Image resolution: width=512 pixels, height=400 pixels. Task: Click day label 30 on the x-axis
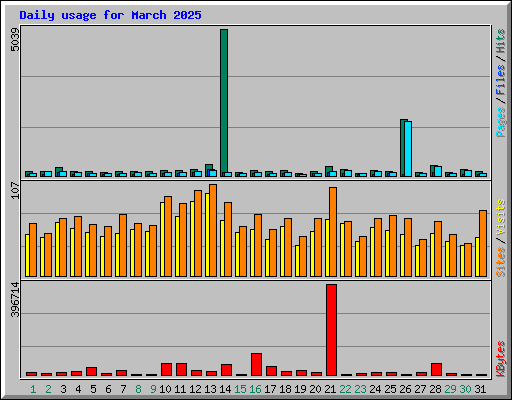click(465, 389)
